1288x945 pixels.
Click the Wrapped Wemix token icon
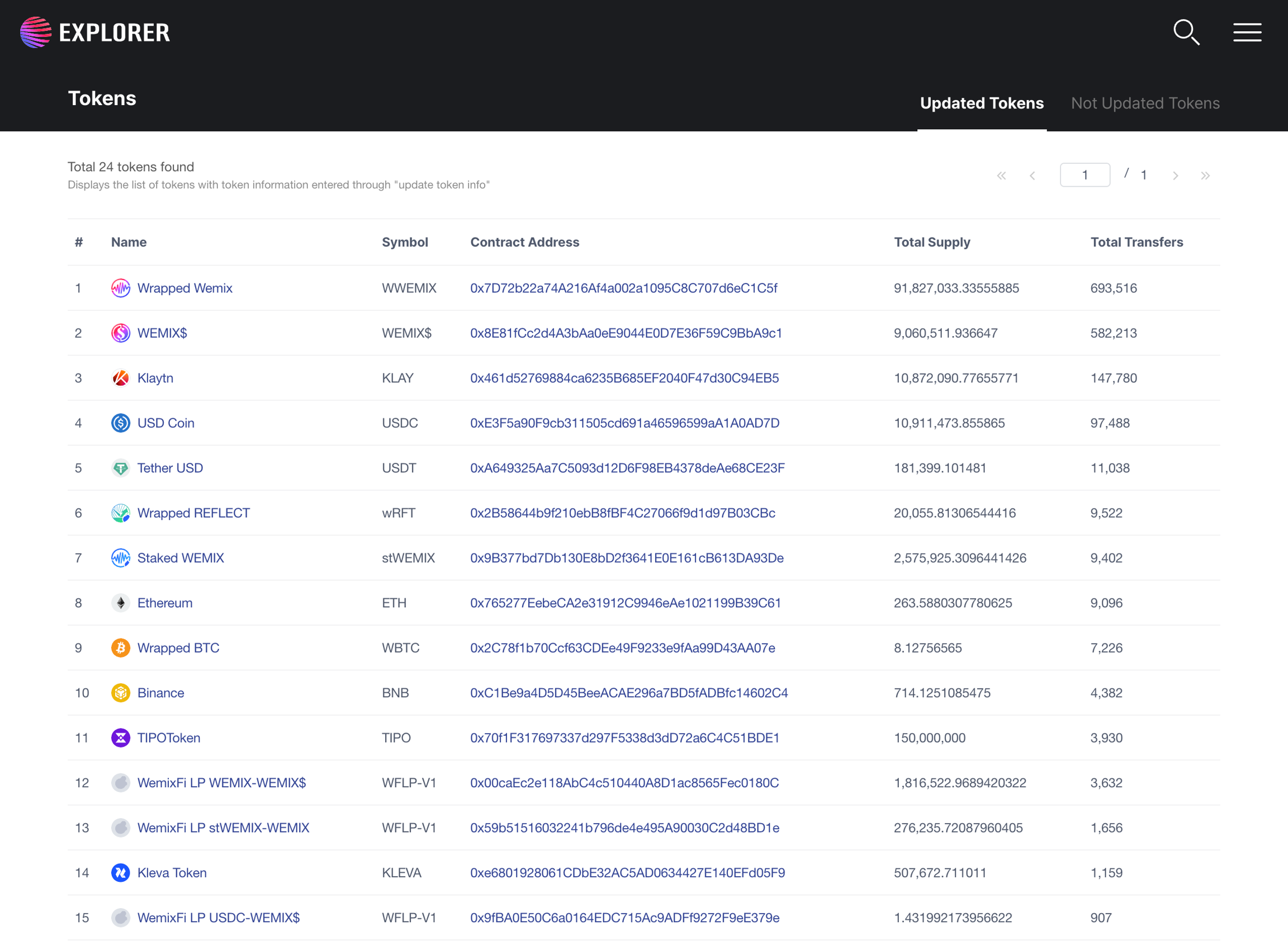coord(121,288)
